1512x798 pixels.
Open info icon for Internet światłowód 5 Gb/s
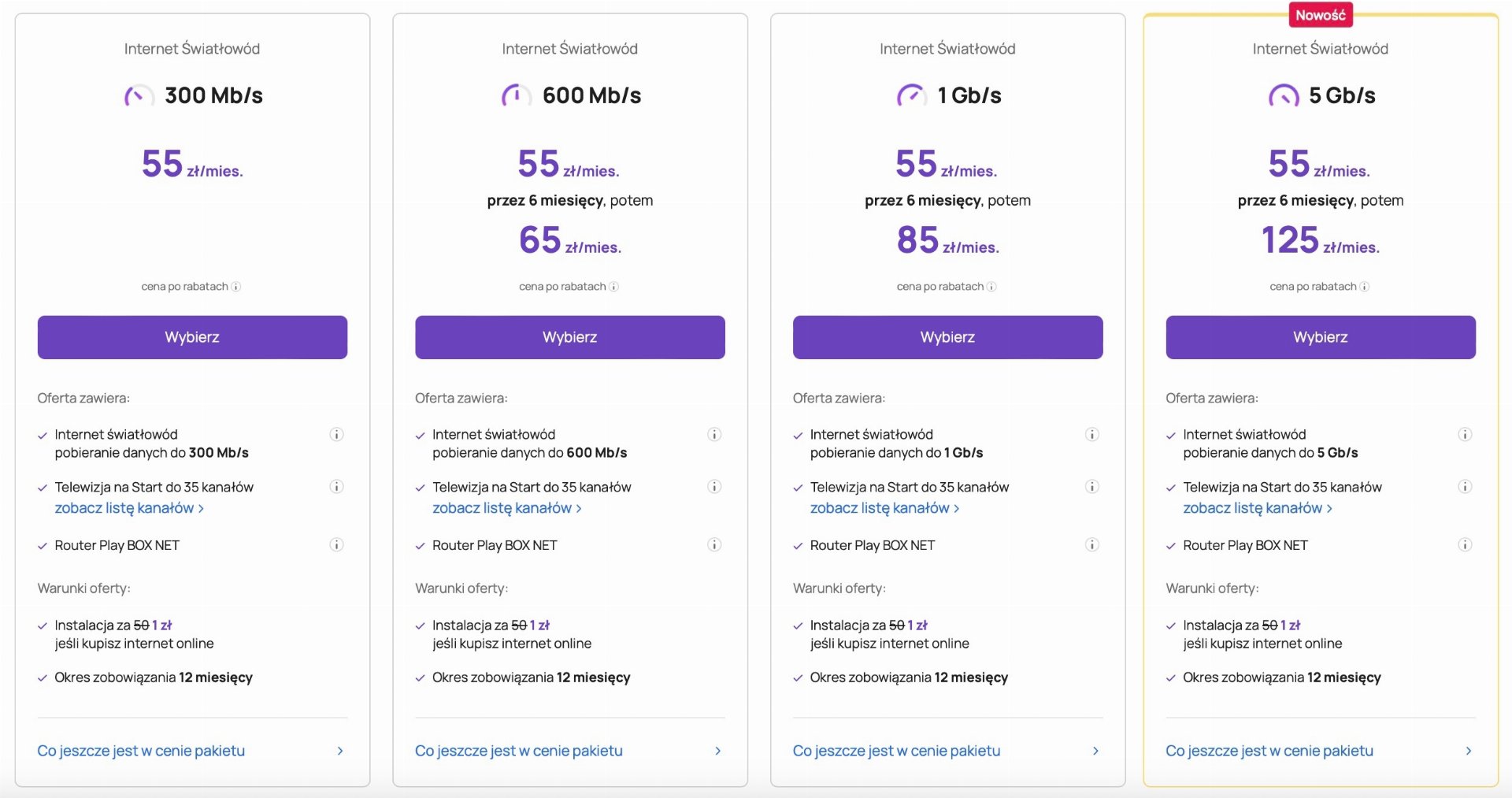point(1465,434)
